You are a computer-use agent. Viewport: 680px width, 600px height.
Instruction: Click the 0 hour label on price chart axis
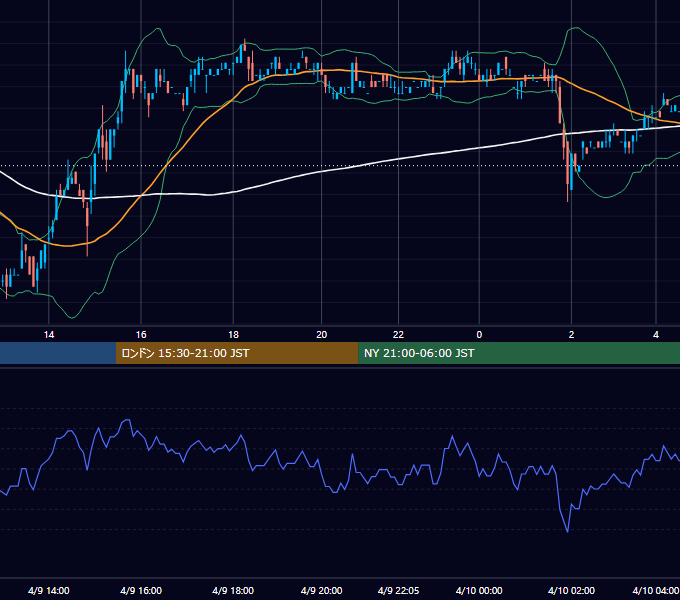click(479, 335)
